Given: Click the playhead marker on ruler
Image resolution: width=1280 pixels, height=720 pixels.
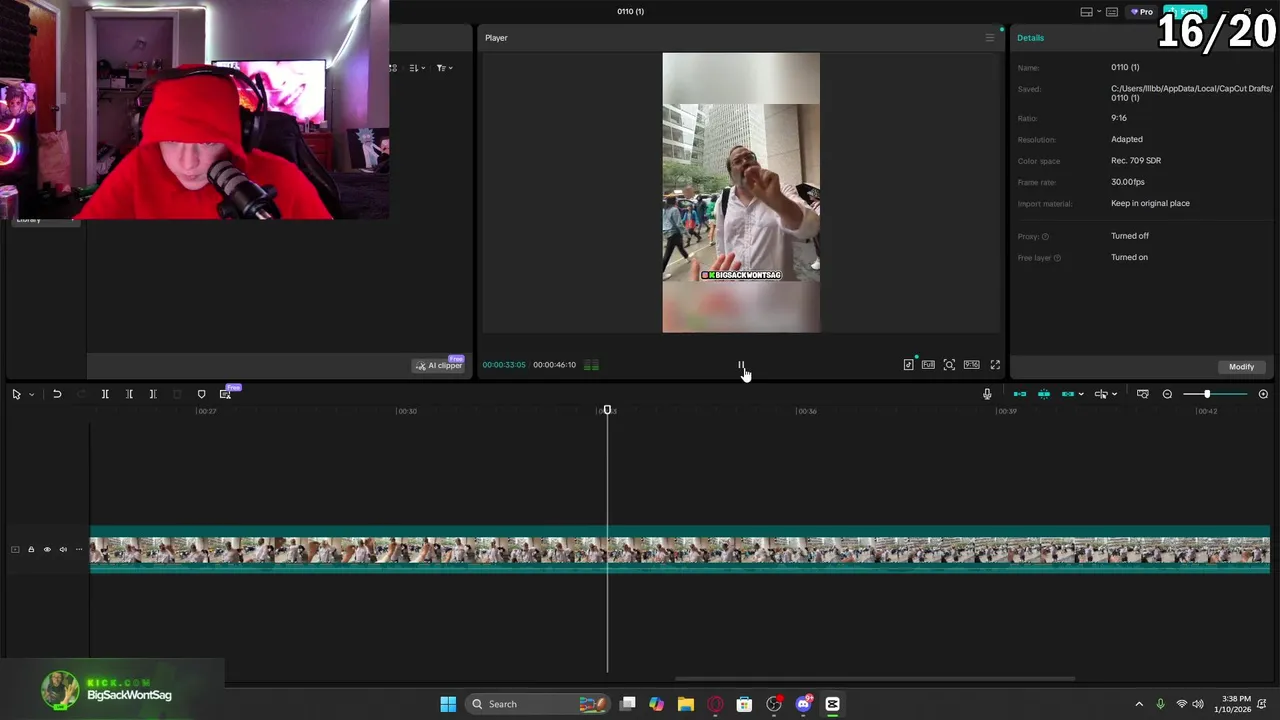Looking at the screenshot, I should (607, 410).
